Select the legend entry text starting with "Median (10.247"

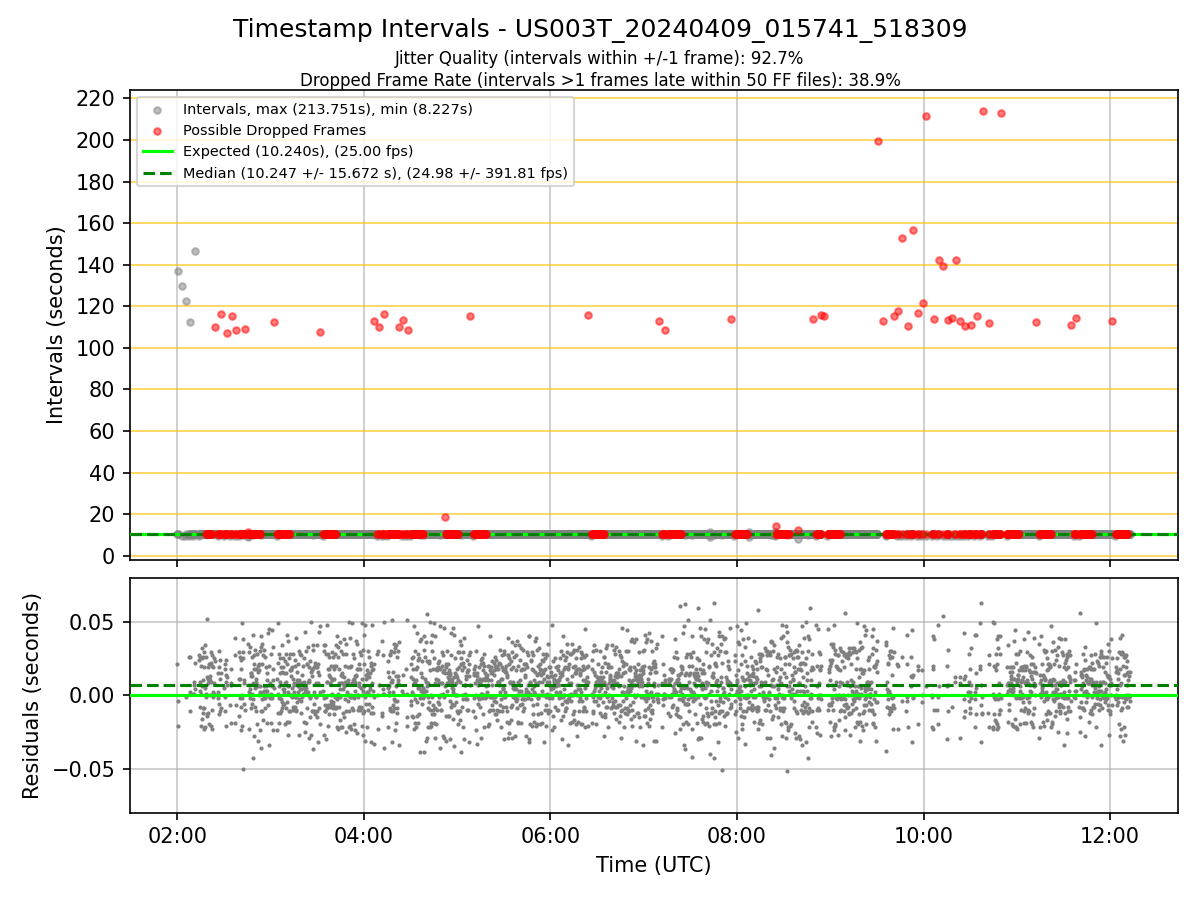tap(375, 173)
